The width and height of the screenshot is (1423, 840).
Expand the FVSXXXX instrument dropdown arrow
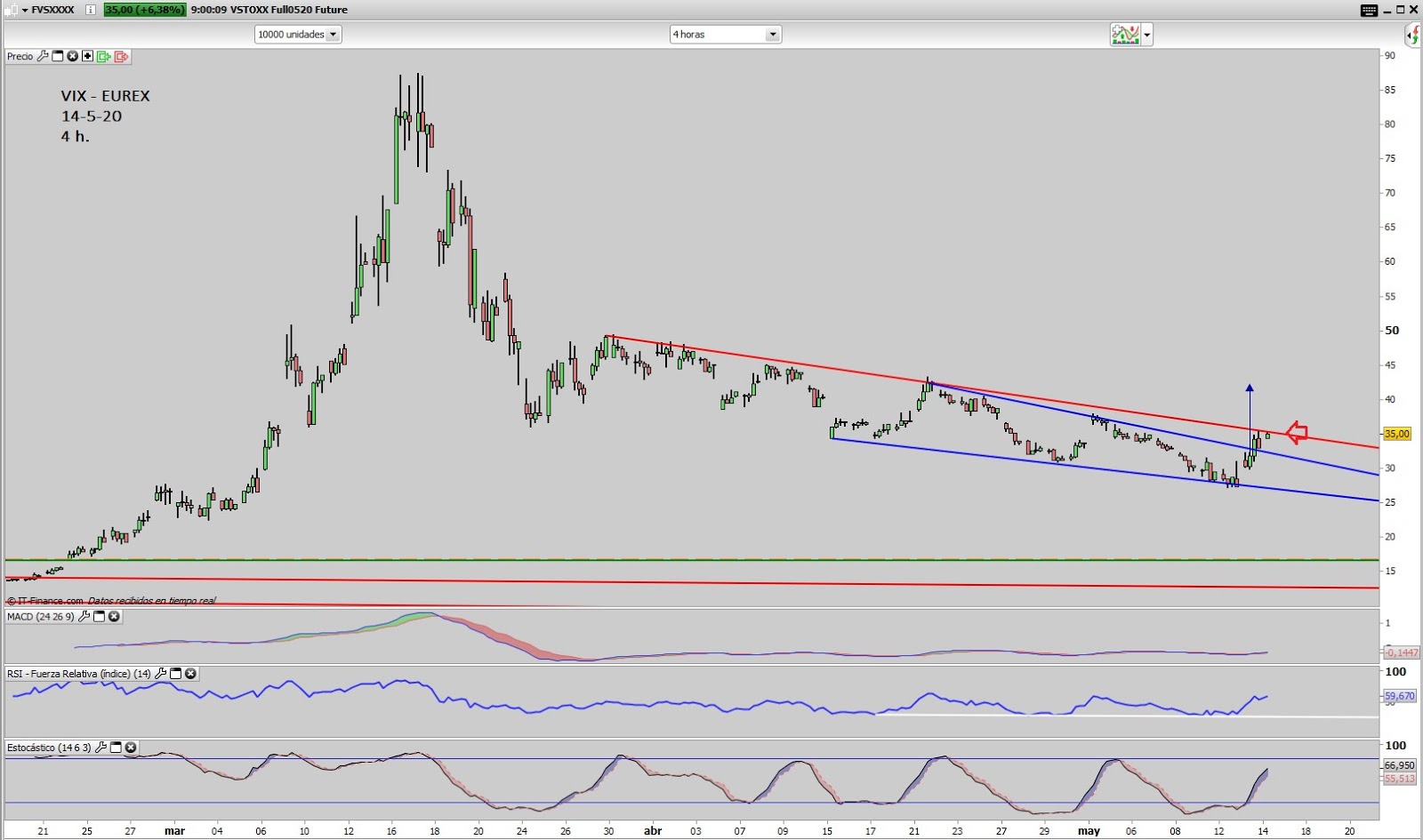tap(25, 10)
